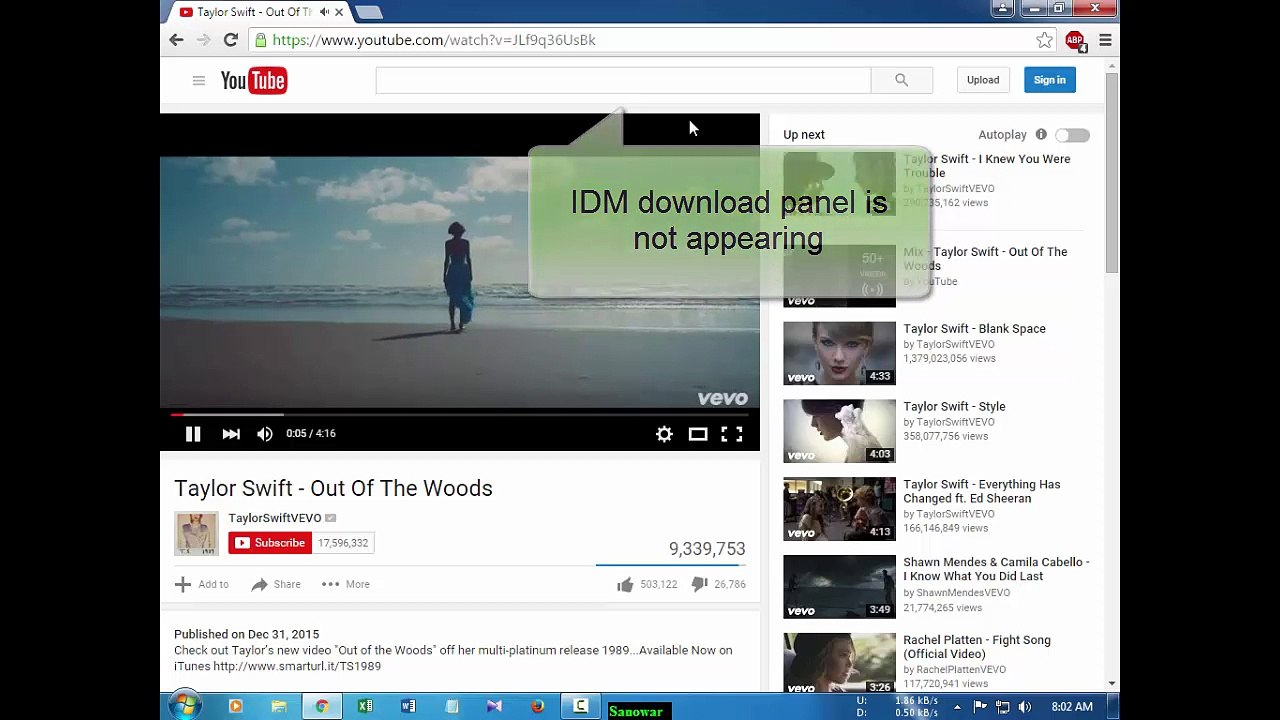Image resolution: width=1280 pixels, height=720 pixels.
Task: Open I Knew You Were Trouble title
Action: tap(986, 166)
